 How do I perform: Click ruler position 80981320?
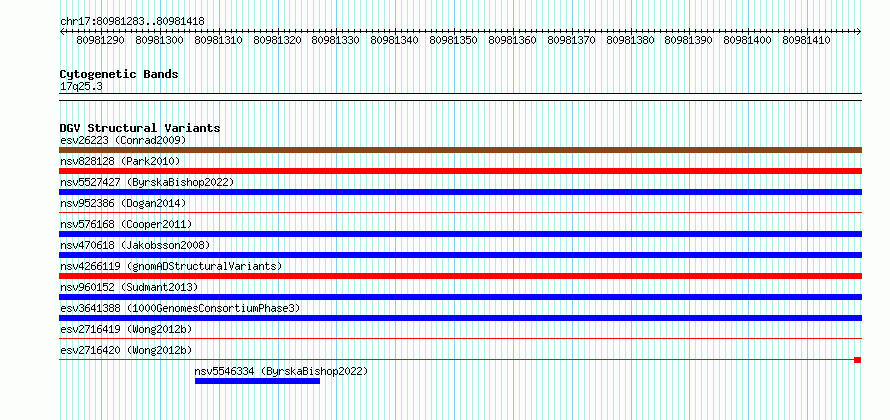pos(278,40)
